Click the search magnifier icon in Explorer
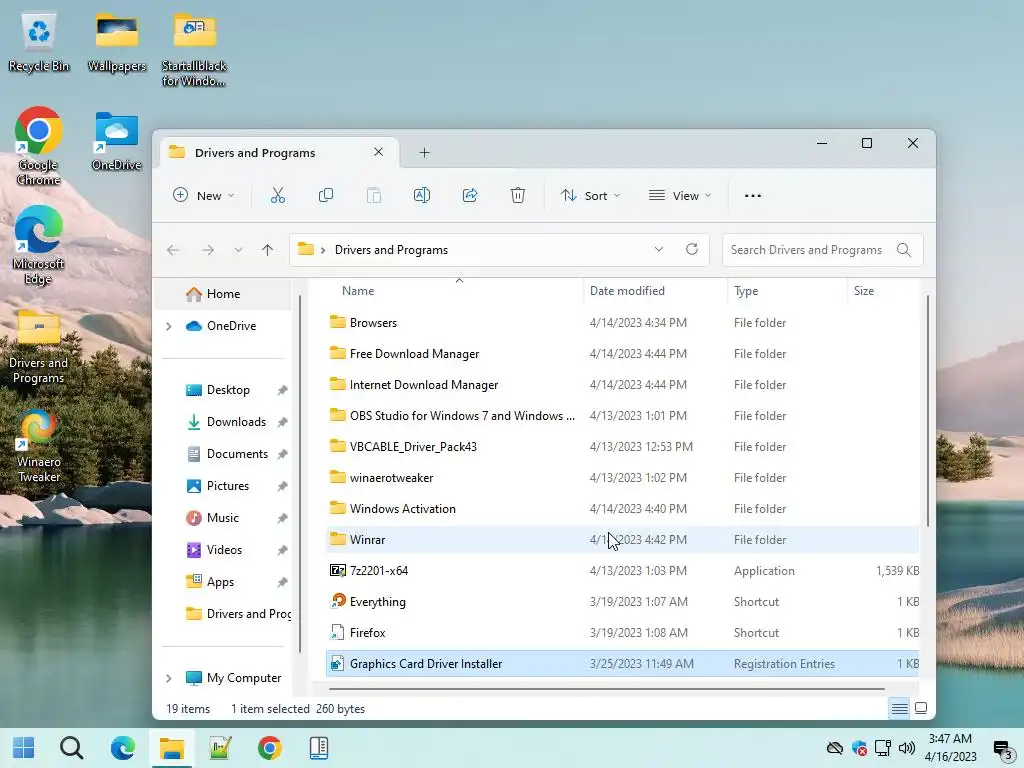This screenshot has height=768, width=1024. (904, 250)
